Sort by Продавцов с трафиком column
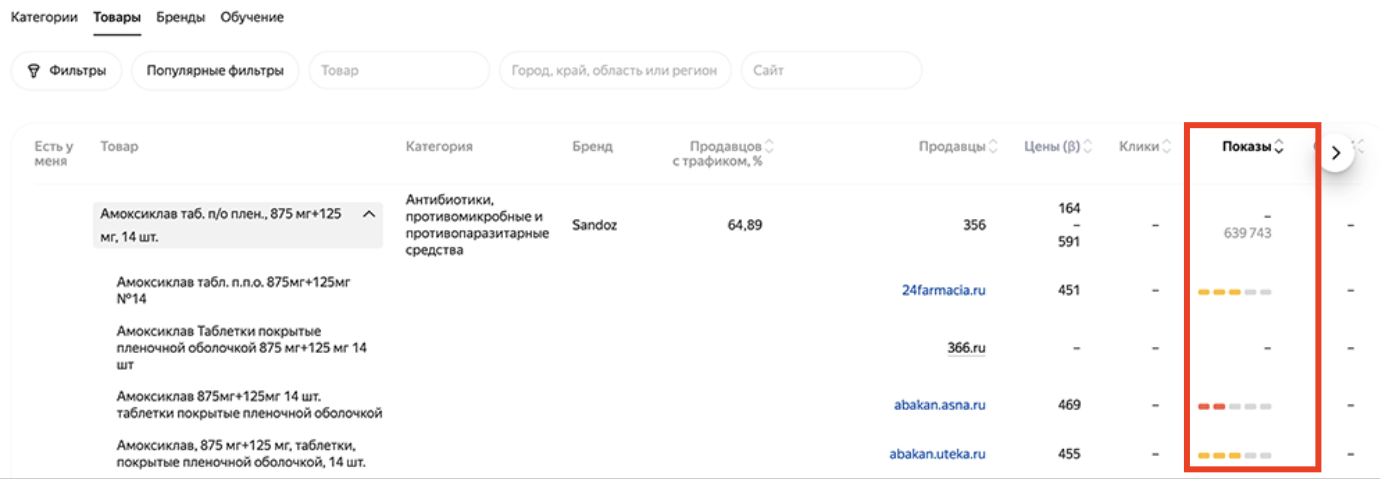 769,147
